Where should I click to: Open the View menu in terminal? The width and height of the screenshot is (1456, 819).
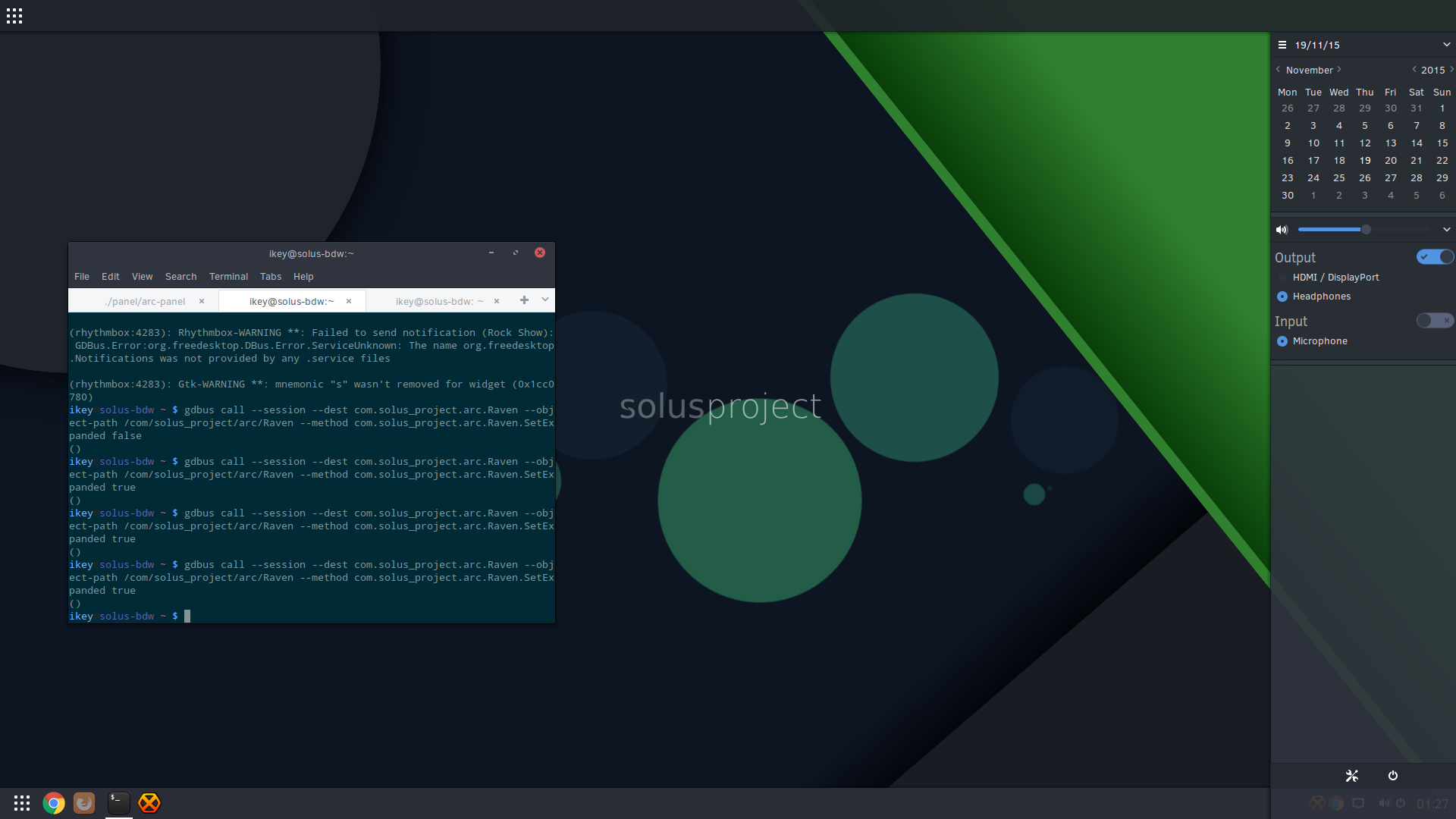click(x=143, y=277)
